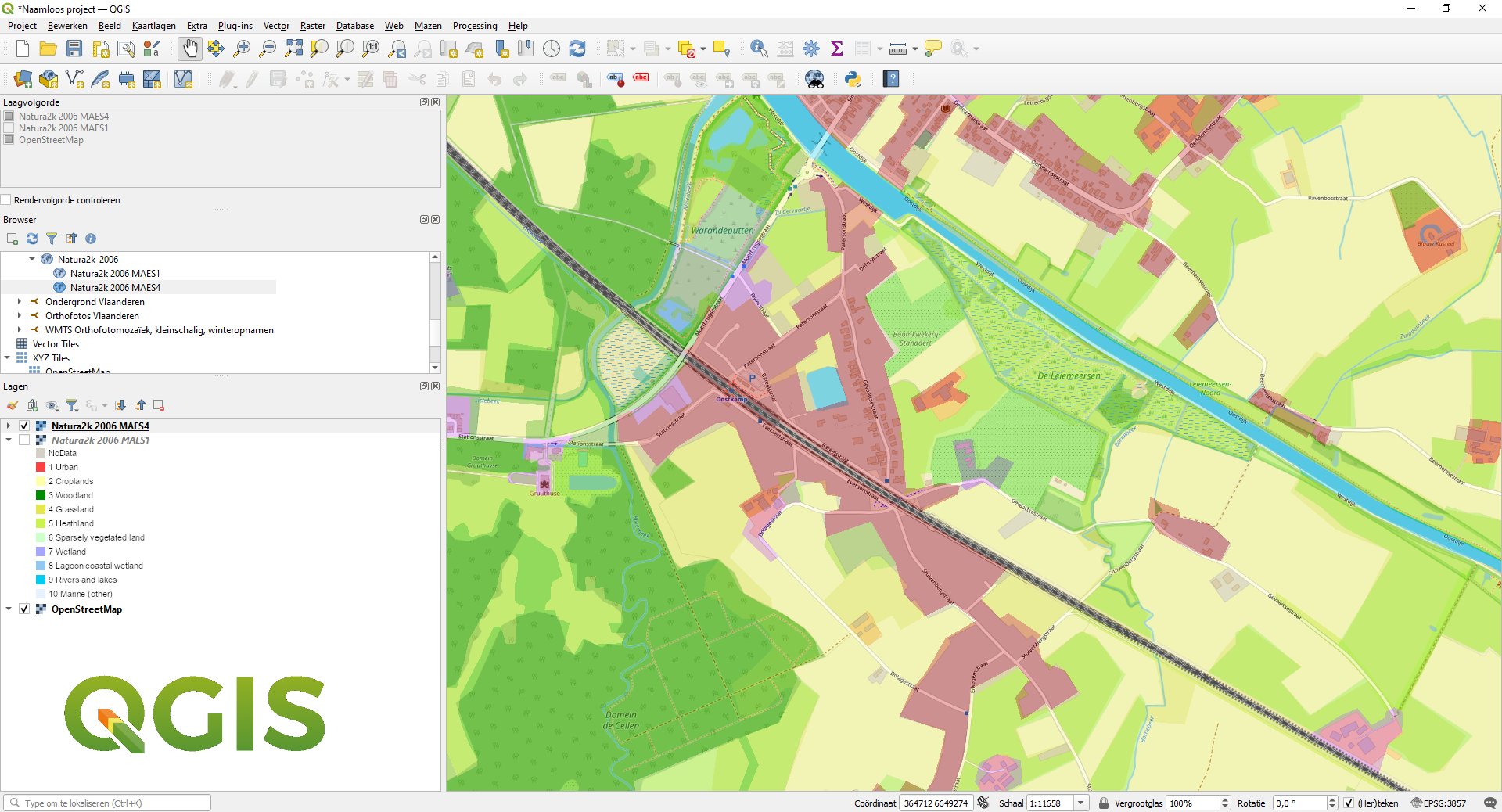Image resolution: width=1502 pixels, height=812 pixels.
Task: Open the Processing Toolbox gear icon
Action: 811,49
